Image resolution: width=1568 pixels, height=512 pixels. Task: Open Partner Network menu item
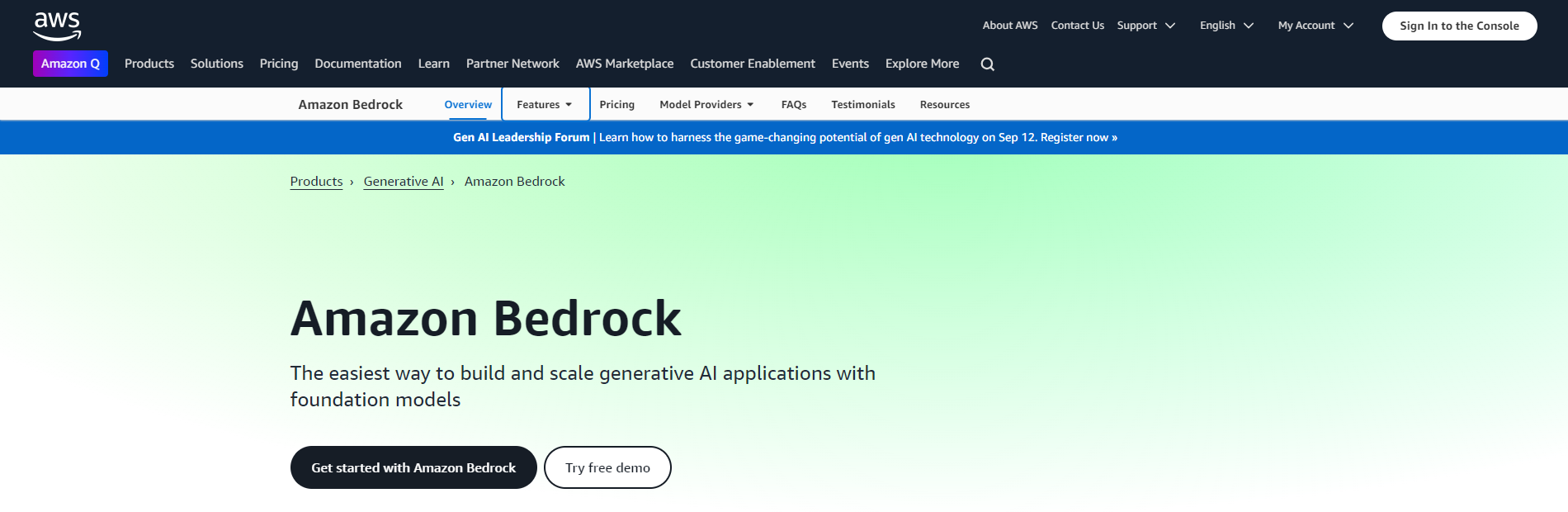[x=512, y=64]
